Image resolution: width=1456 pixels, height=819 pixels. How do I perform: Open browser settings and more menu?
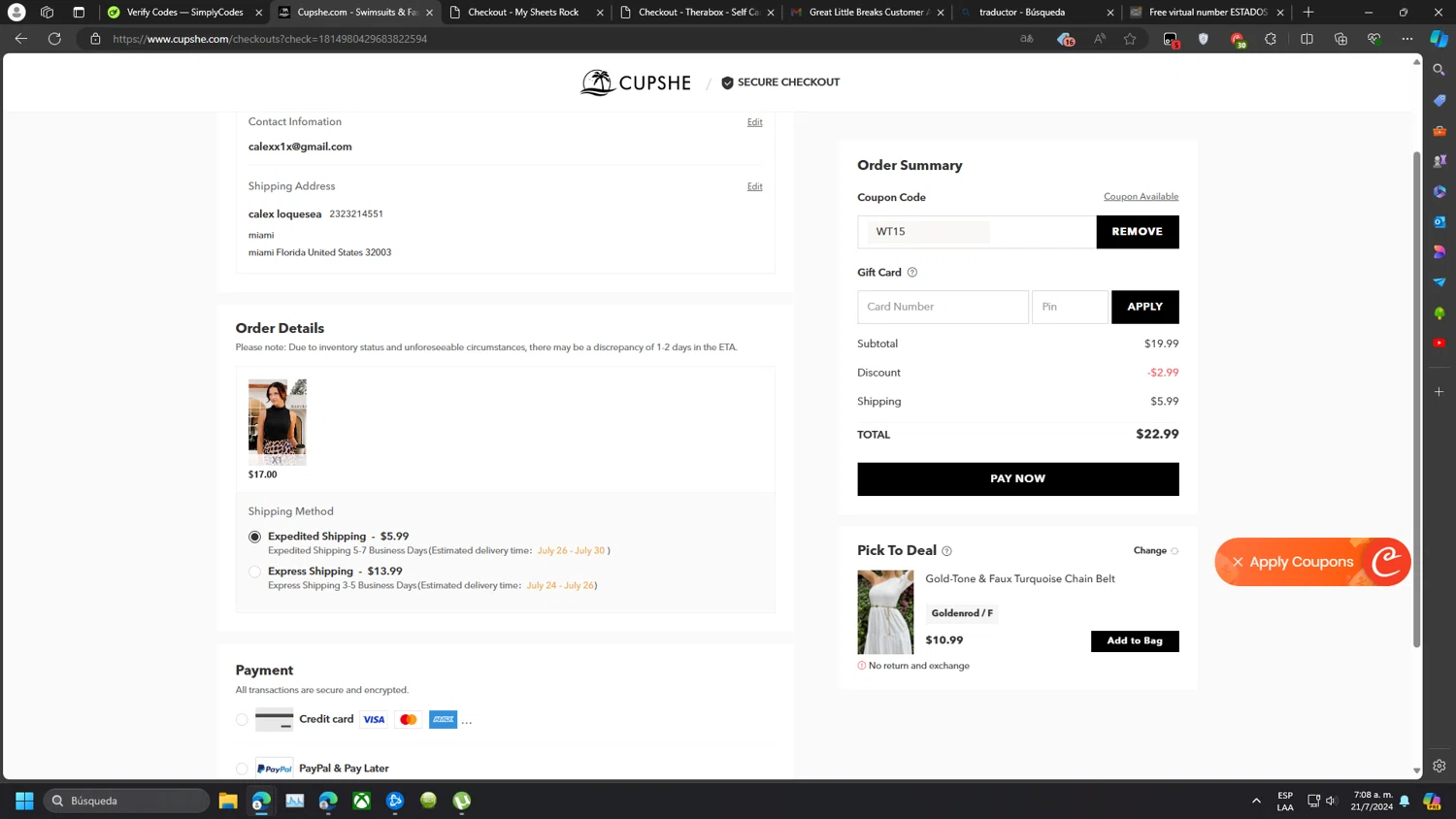pyautogui.click(x=1407, y=39)
